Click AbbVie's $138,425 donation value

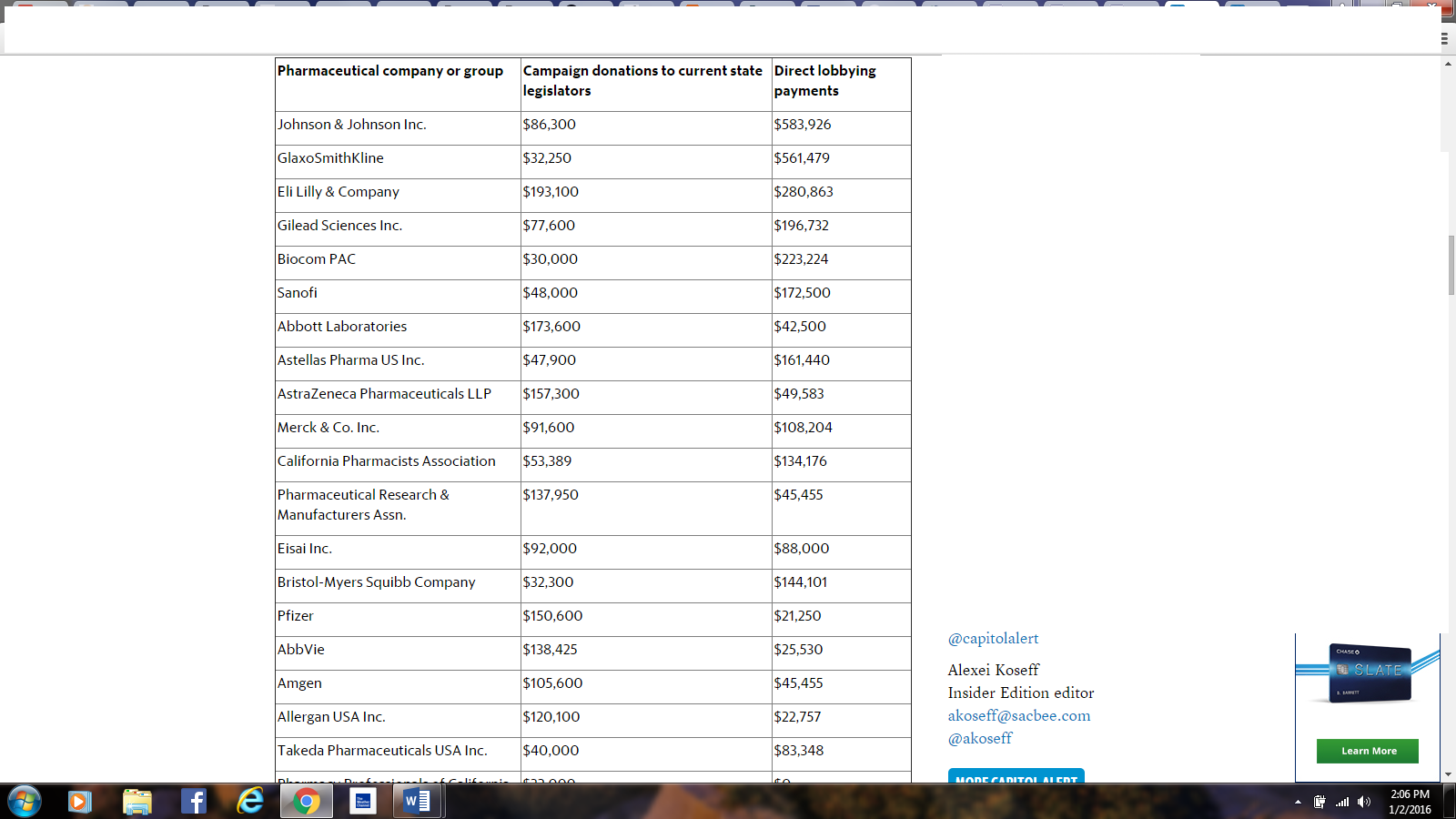tap(551, 650)
